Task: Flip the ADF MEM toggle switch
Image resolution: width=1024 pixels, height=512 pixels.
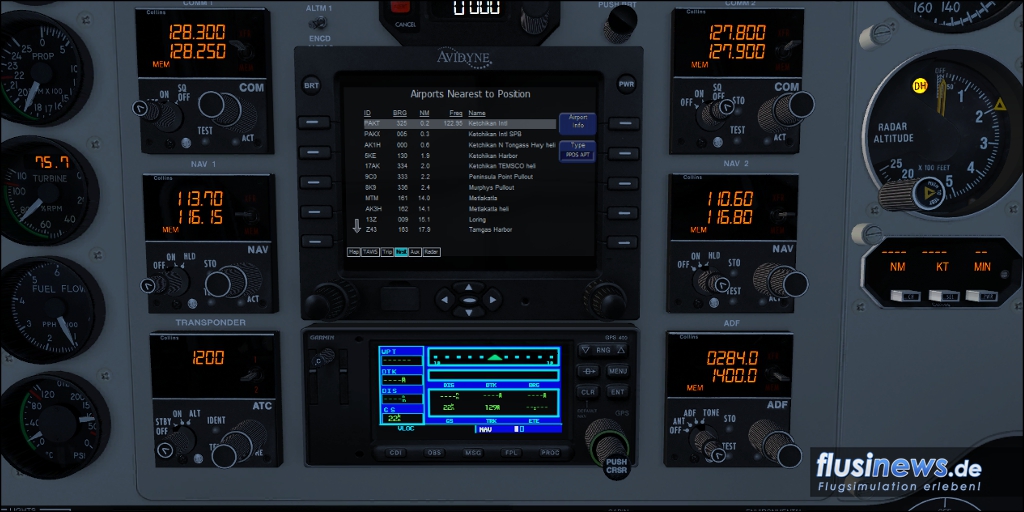Action: point(777,375)
